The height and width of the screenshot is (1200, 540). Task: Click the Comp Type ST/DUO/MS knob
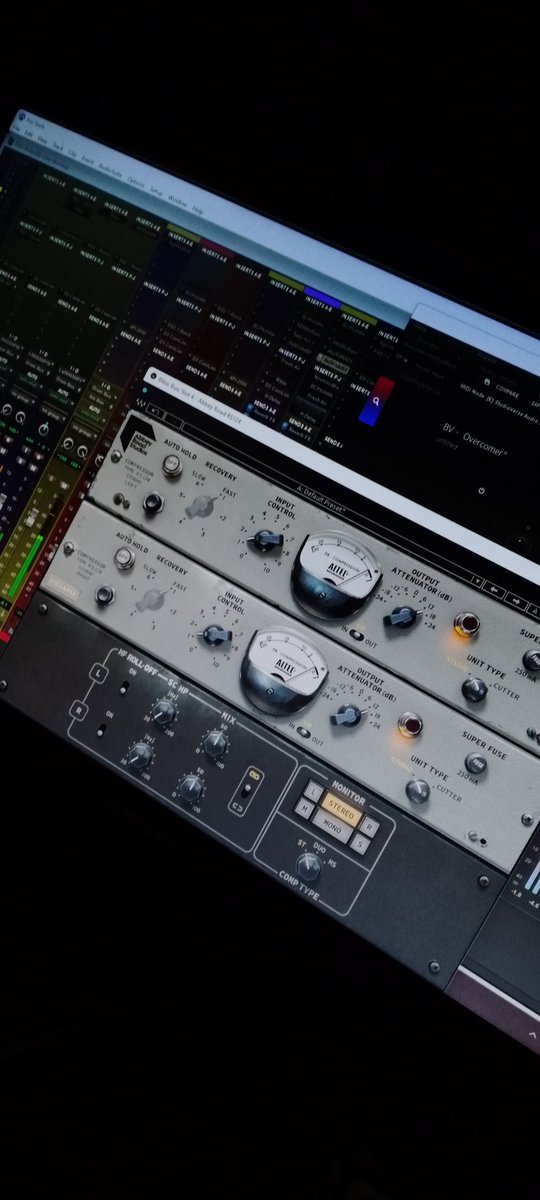click(309, 865)
